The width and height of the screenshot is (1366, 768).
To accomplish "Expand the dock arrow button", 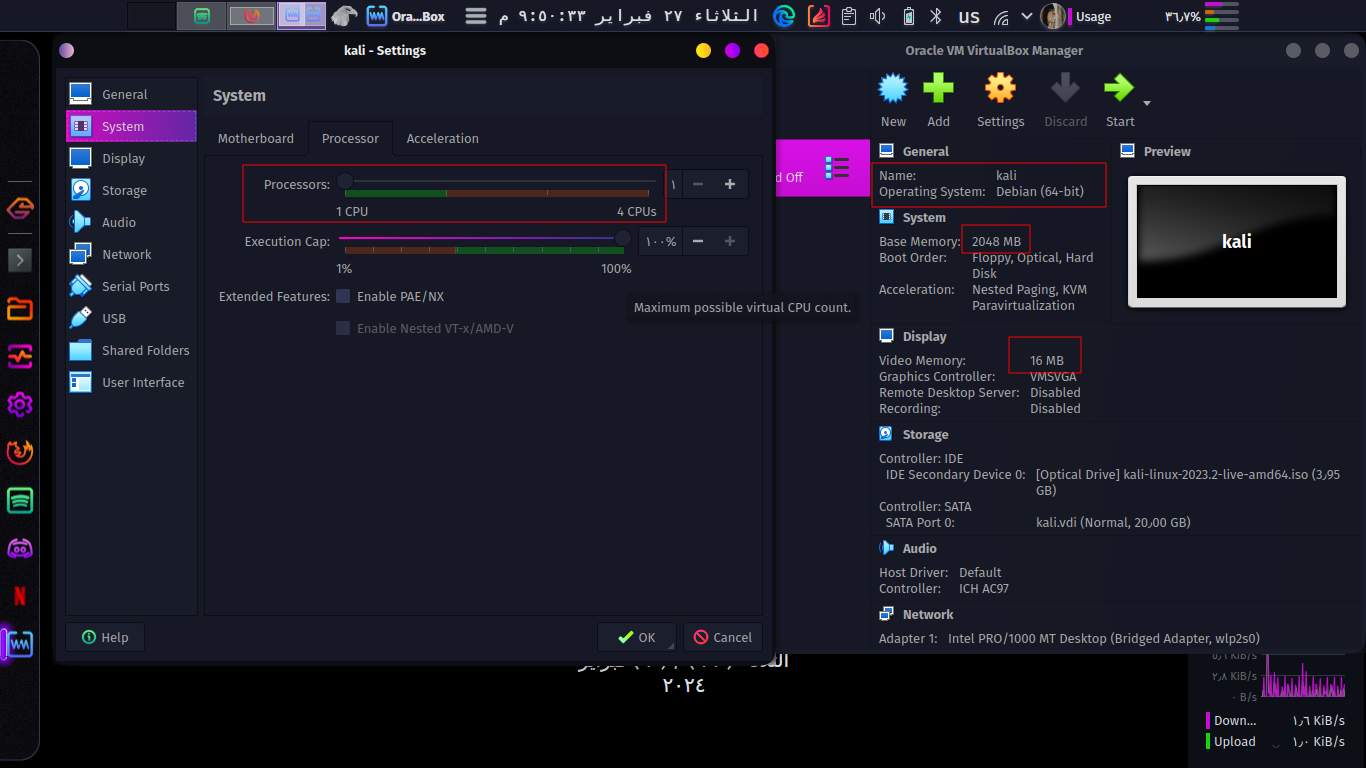I will 20,261.
